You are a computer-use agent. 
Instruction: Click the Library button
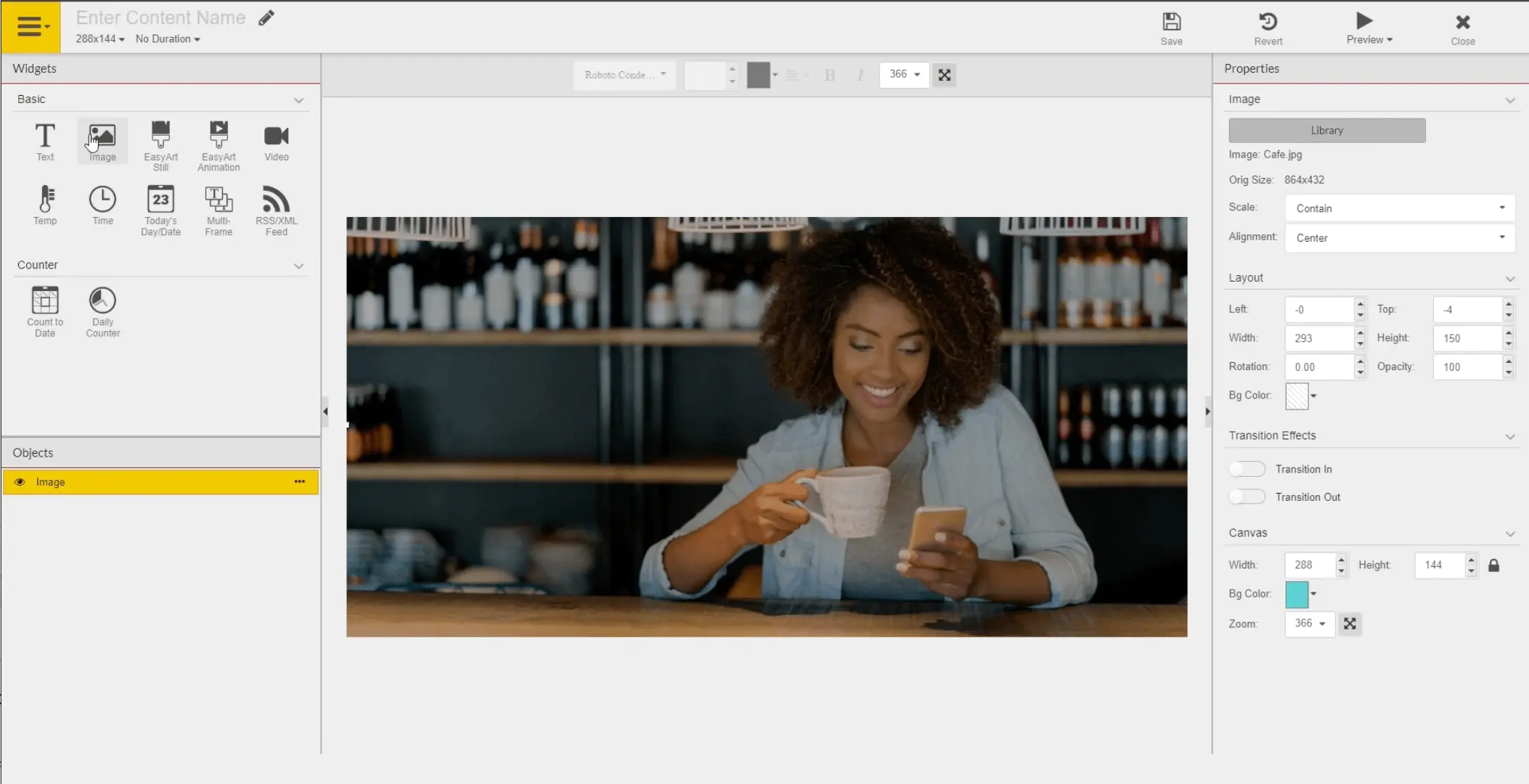coord(1326,131)
